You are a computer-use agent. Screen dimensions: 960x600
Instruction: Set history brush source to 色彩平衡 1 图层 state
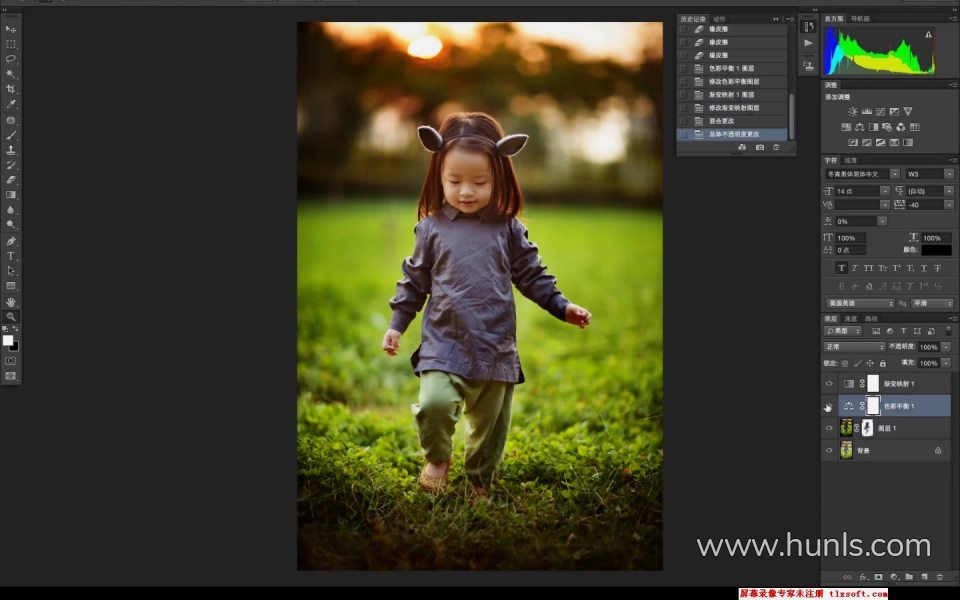[x=683, y=69]
